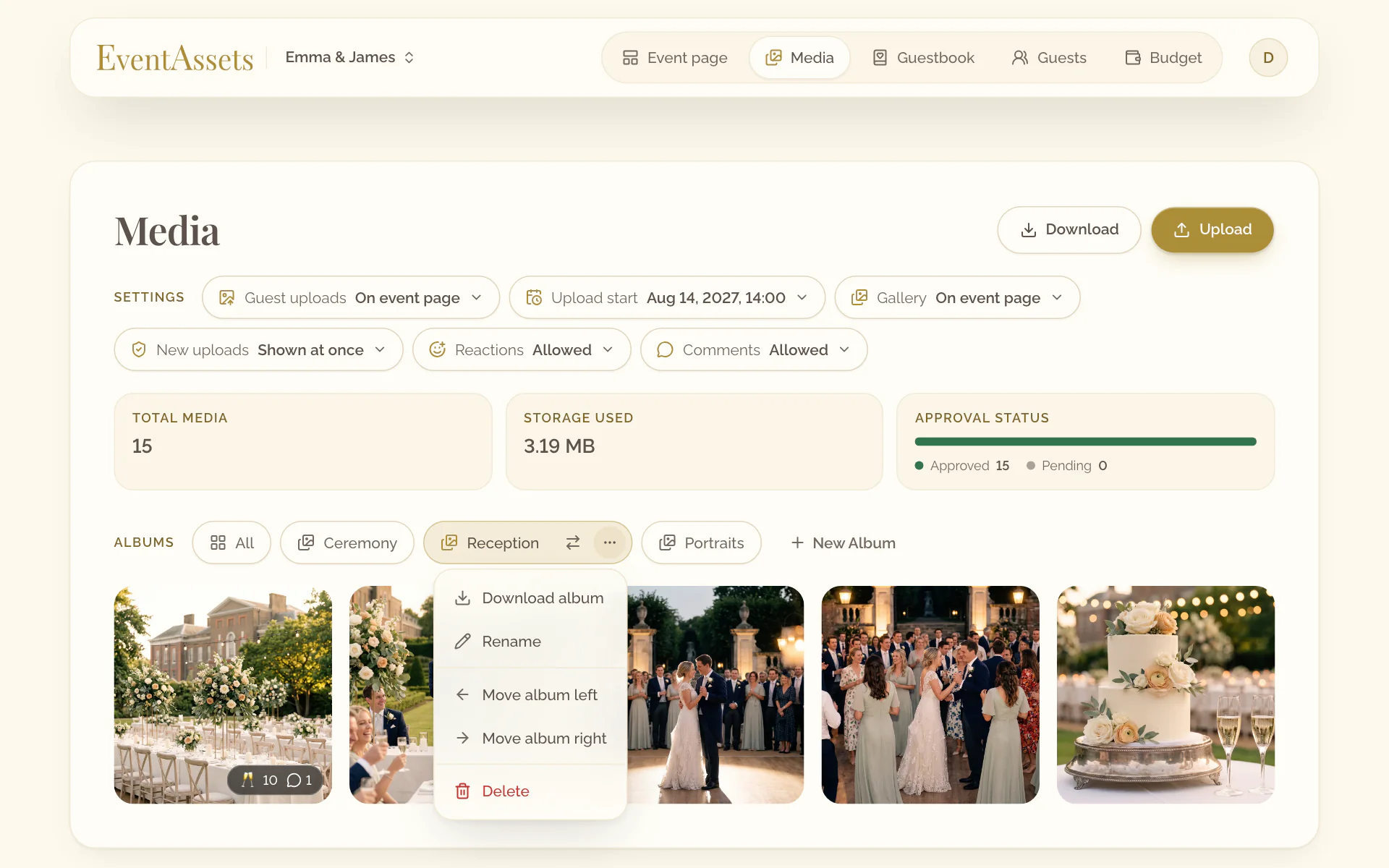
Task: Click the Pending 0 label
Action: pos(1067,466)
